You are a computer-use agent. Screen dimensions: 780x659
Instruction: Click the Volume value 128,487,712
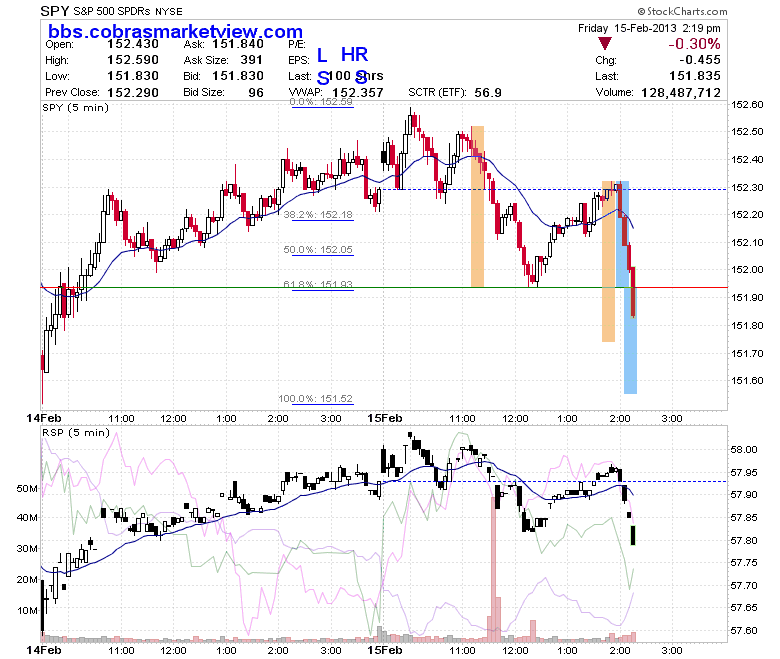point(681,93)
